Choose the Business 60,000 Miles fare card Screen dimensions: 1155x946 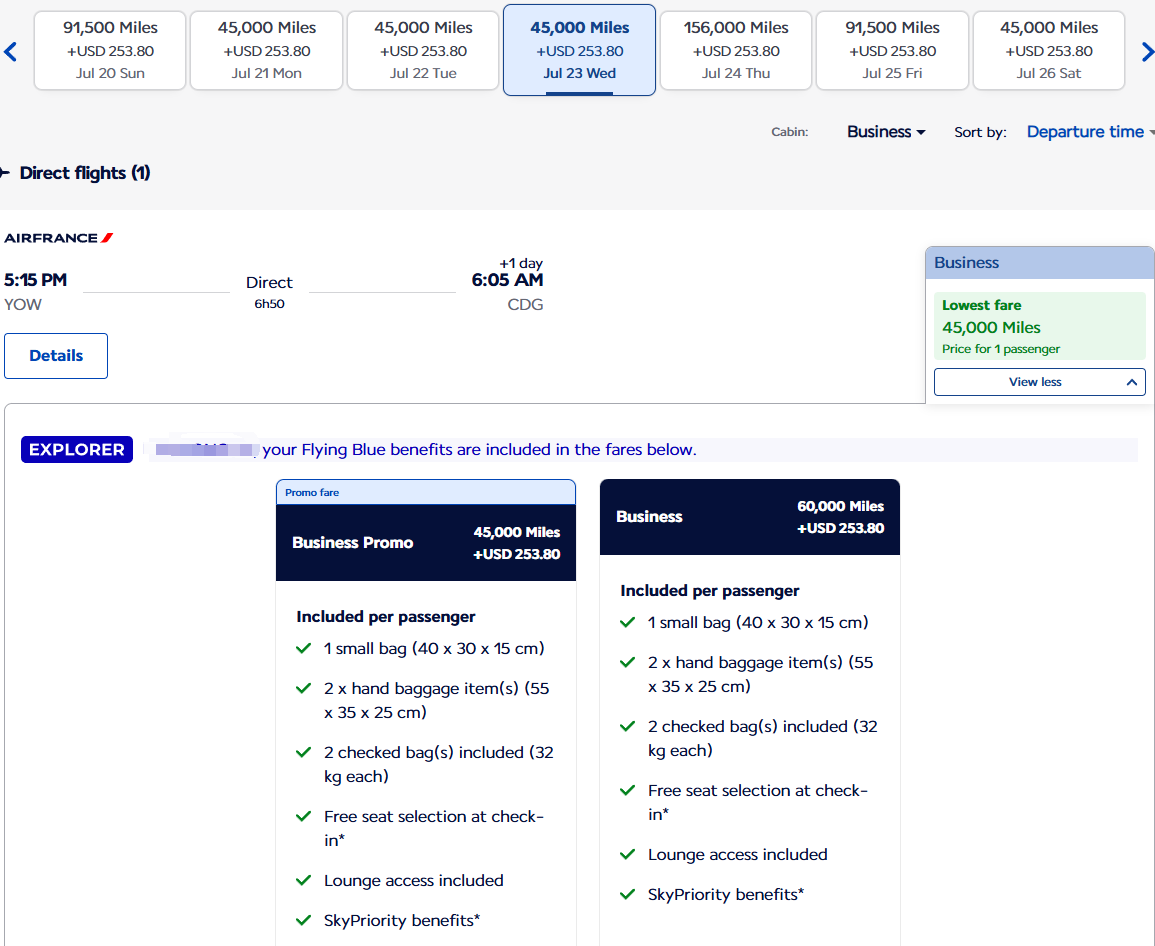750,516
